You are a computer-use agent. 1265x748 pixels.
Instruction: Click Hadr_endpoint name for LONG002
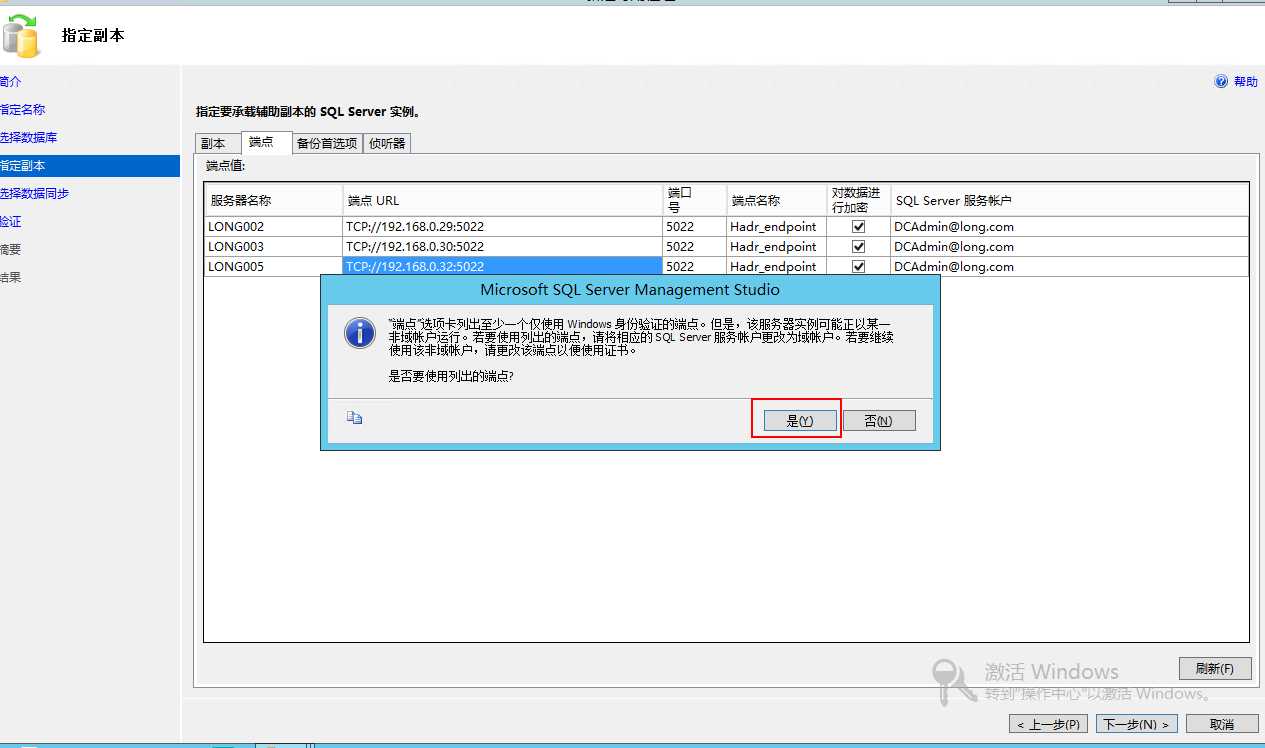[x=777, y=227]
